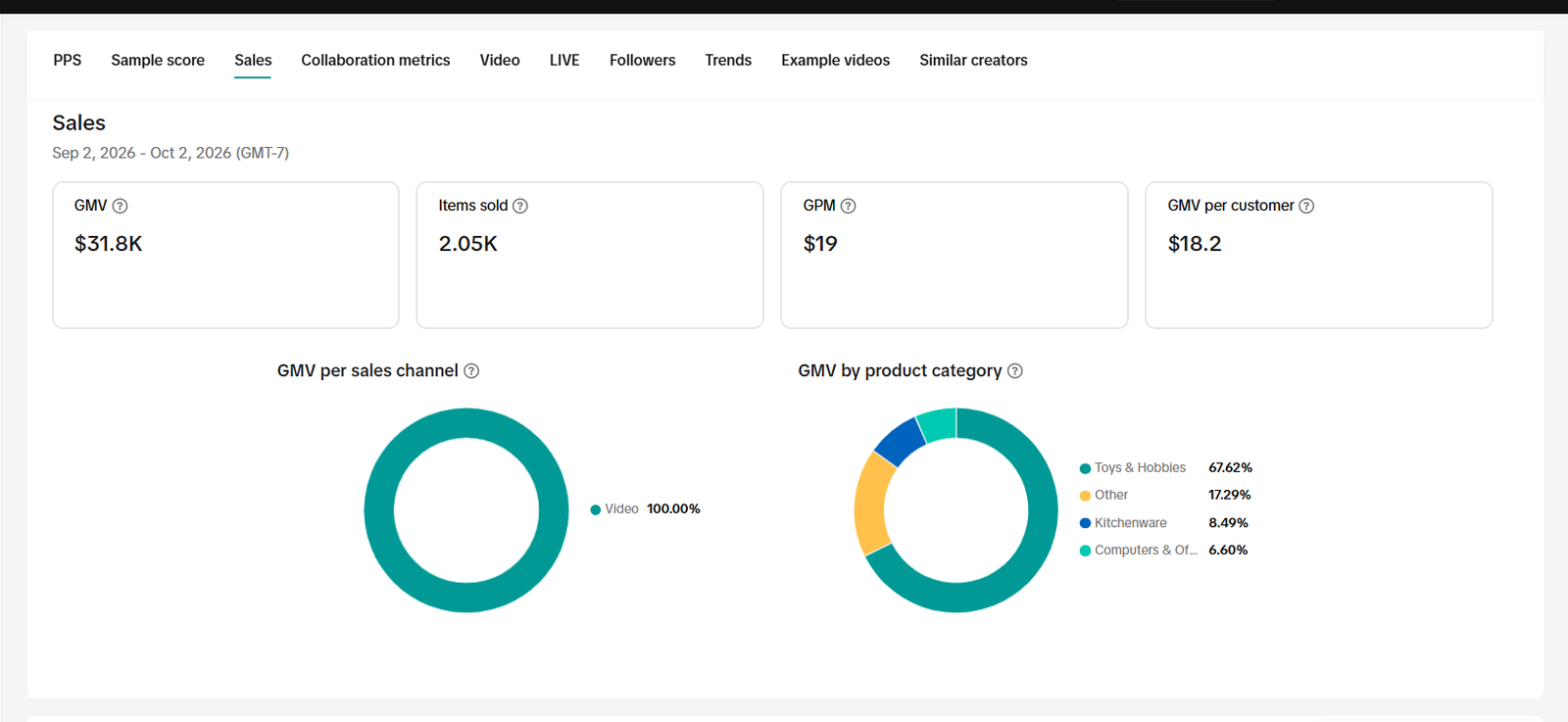Viewport: 1568px width, 722px height.
Task: Navigate to Similar creators tab
Action: tap(973, 60)
